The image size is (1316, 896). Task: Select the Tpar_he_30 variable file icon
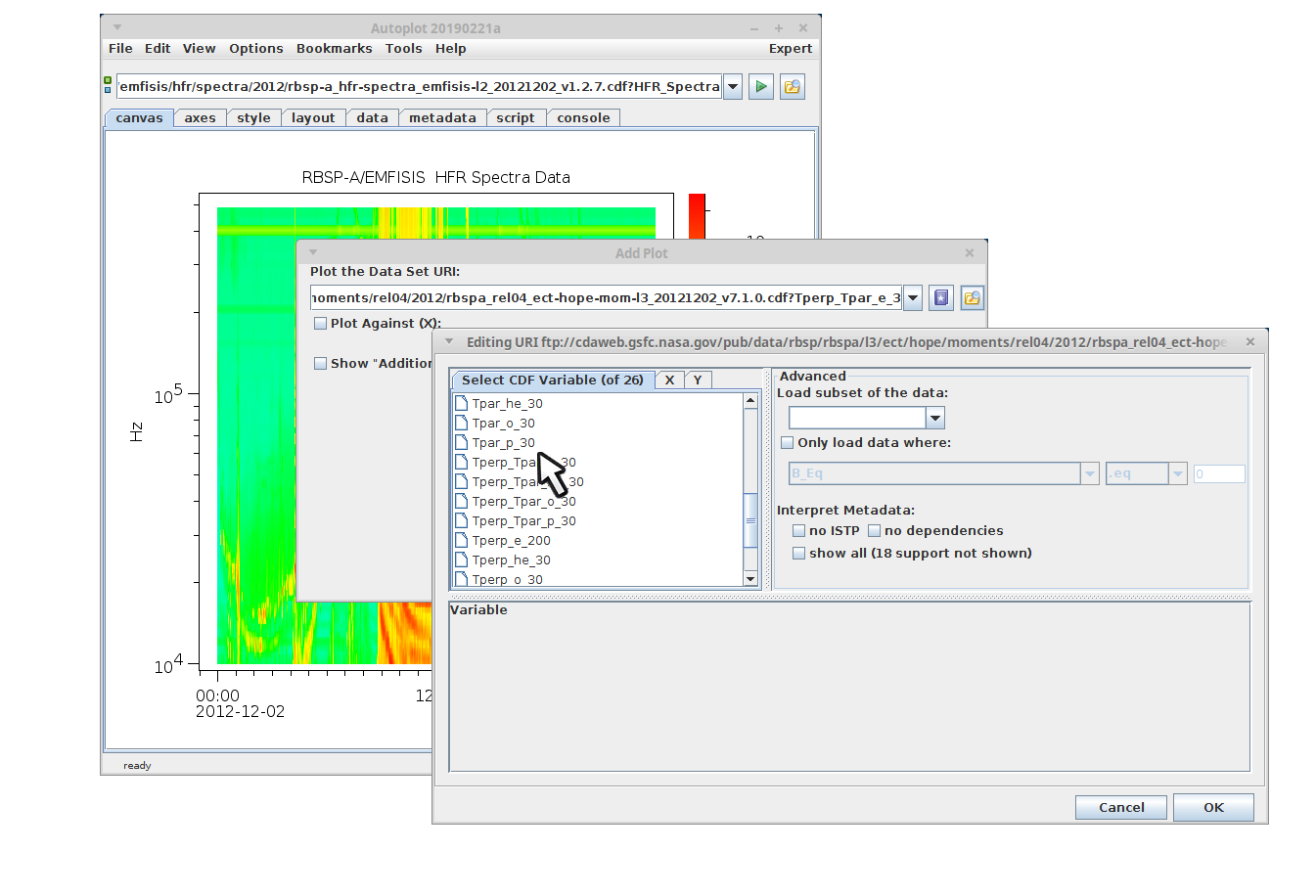tap(462, 403)
